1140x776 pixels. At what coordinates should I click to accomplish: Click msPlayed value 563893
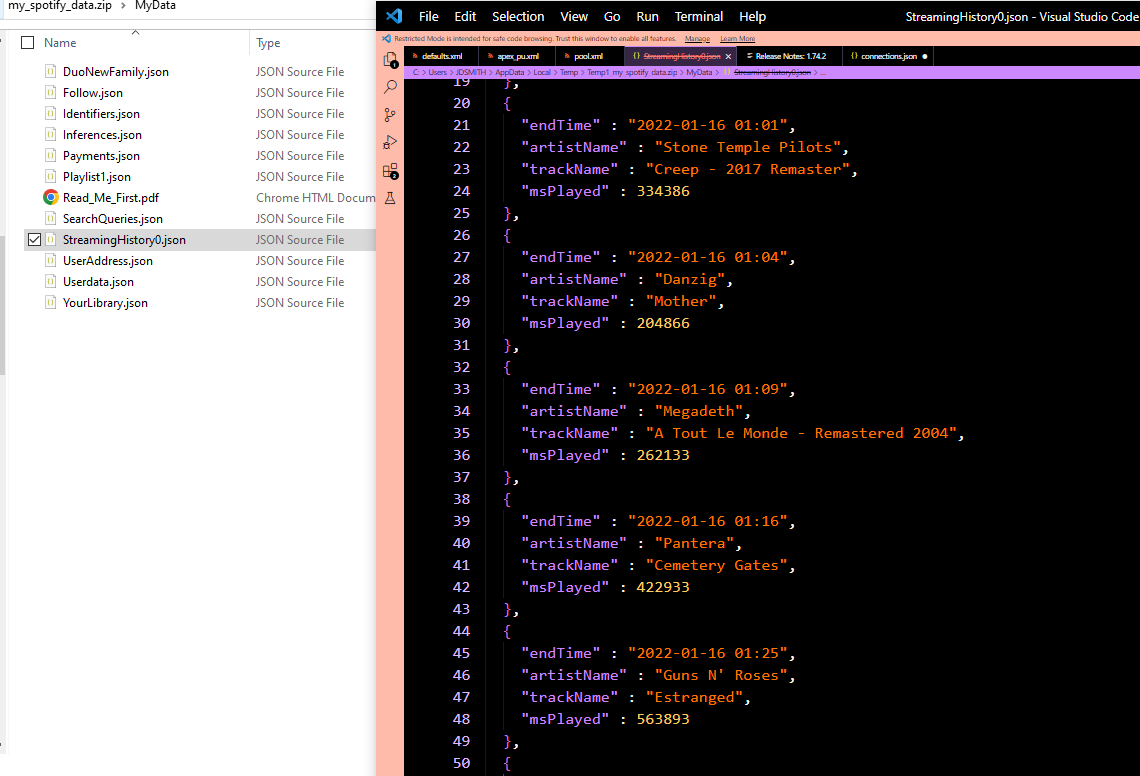[x=663, y=719]
